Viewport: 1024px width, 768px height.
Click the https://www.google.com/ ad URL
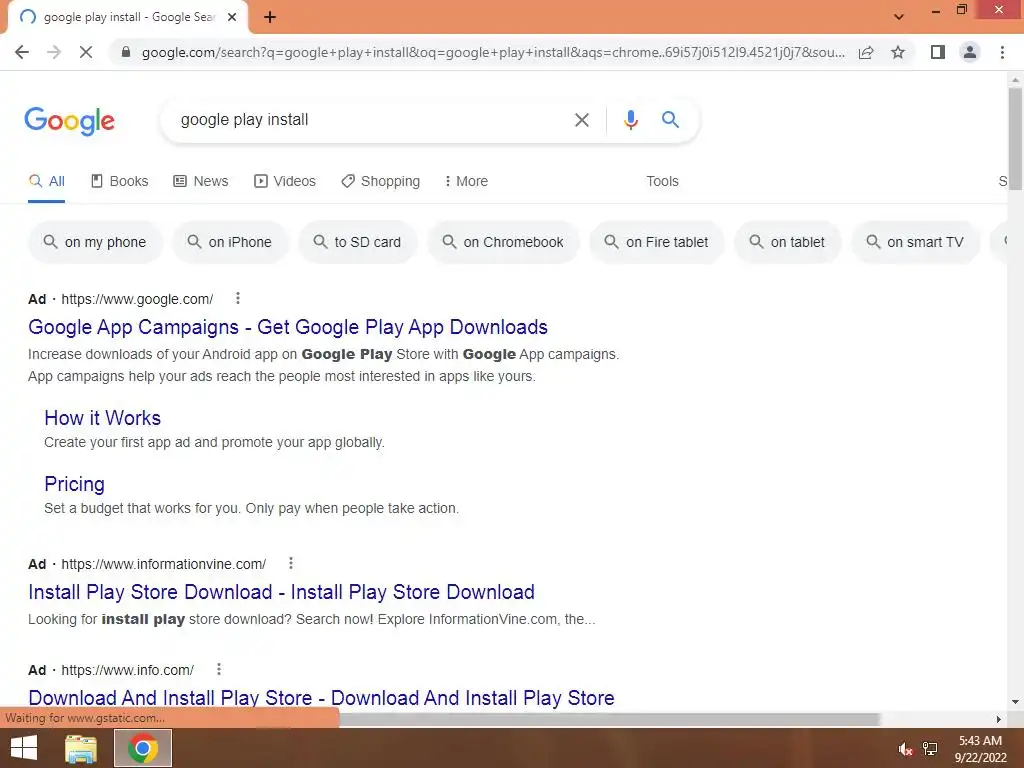click(137, 299)
